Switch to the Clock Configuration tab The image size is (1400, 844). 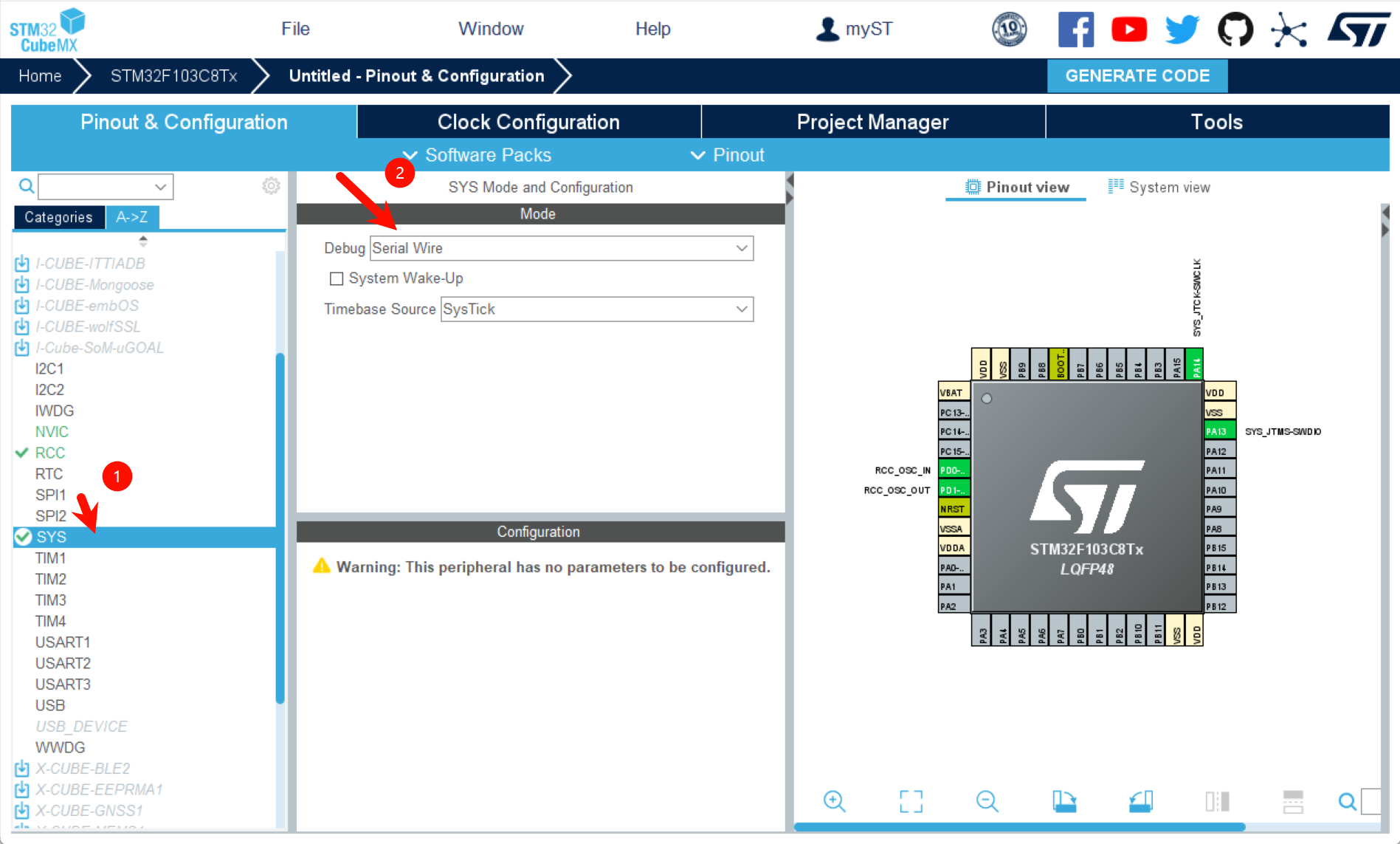pos(529,122)
